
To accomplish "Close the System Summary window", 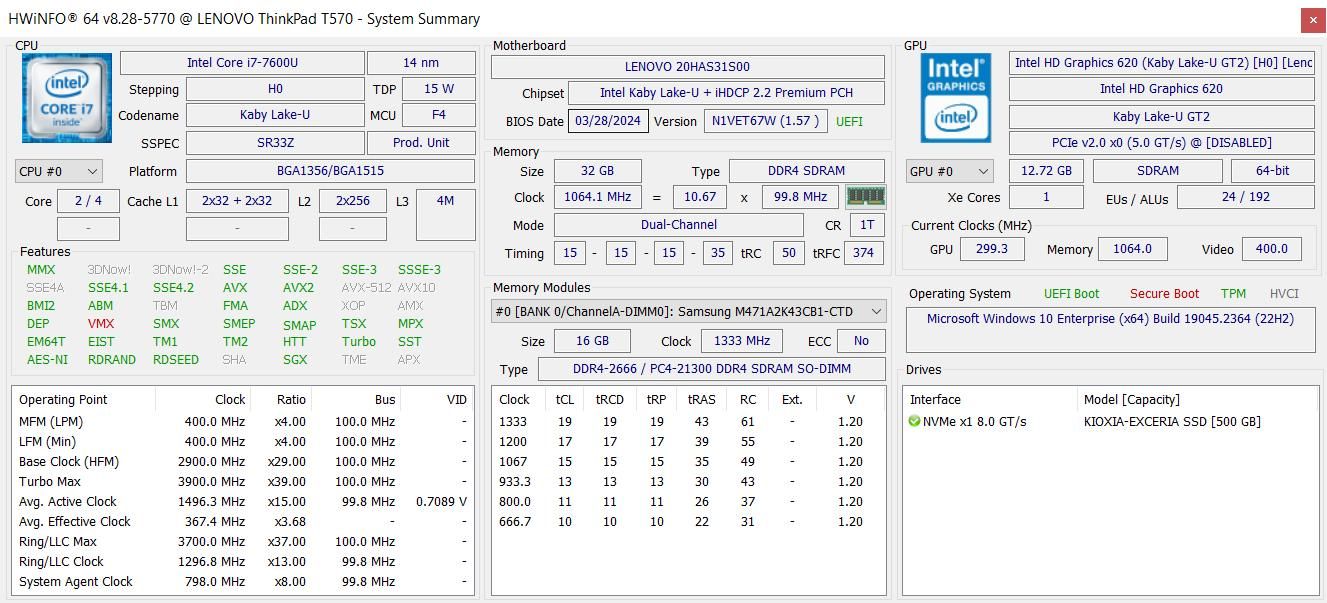I will [x=1313, y=19].
